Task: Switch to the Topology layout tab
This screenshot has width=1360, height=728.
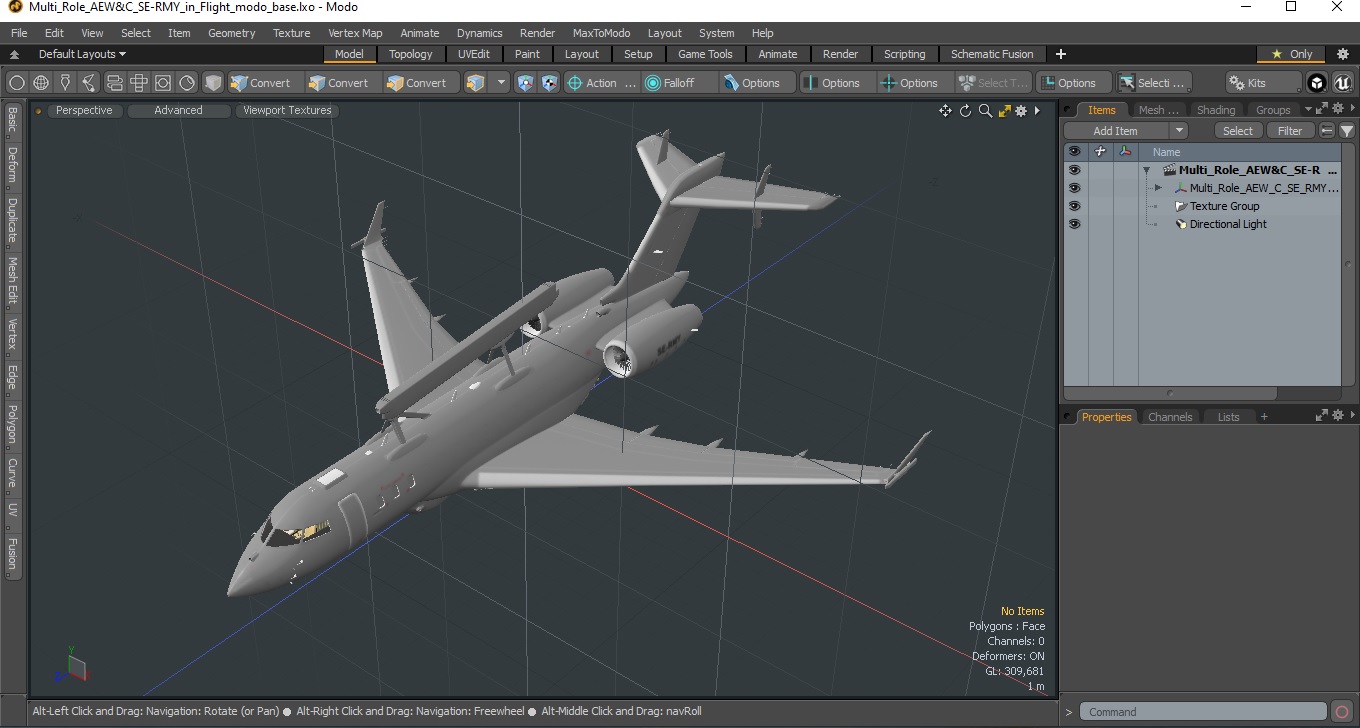Action: (411, 54)
